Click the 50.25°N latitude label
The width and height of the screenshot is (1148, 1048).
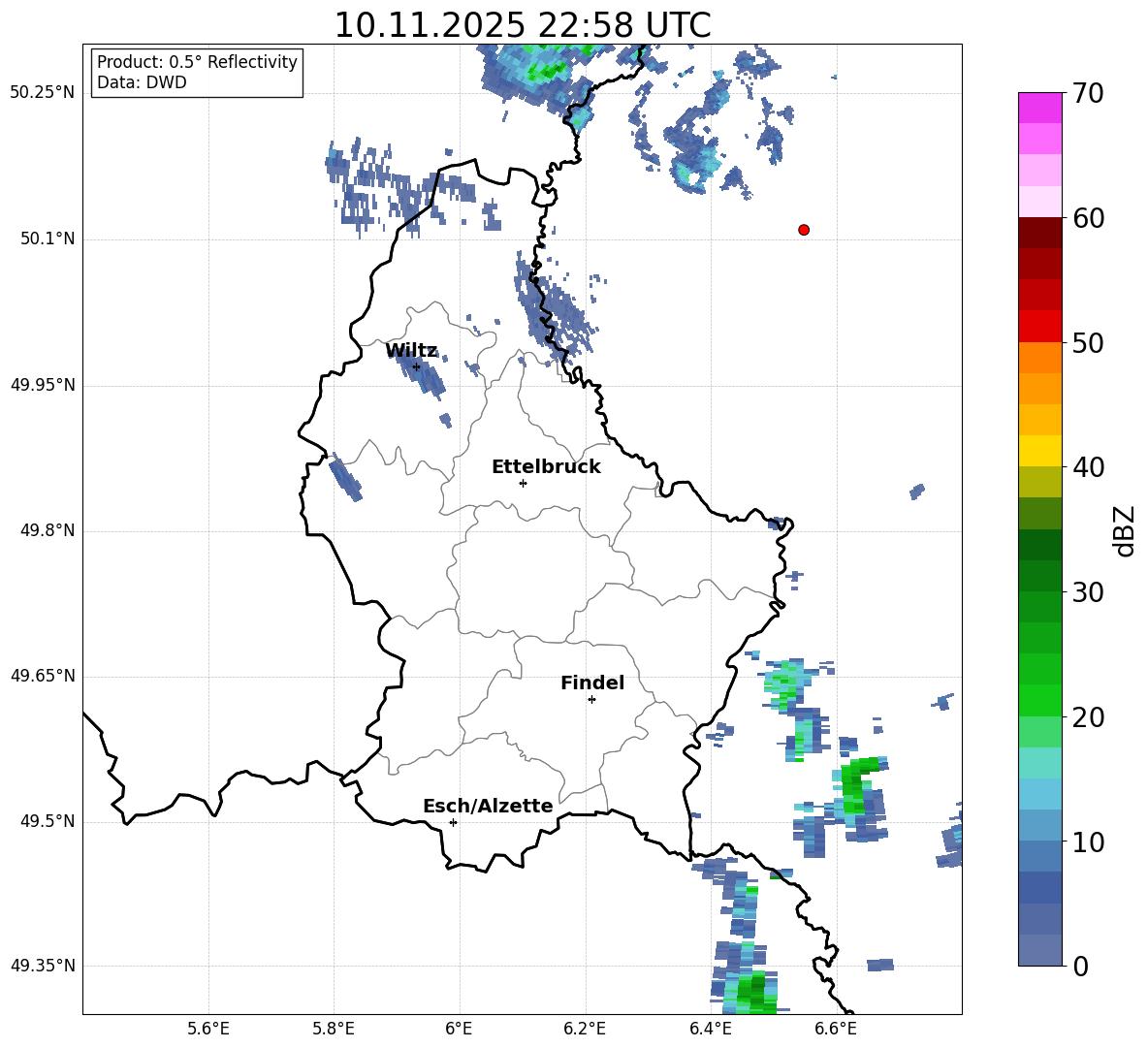[x=43, y=93]
